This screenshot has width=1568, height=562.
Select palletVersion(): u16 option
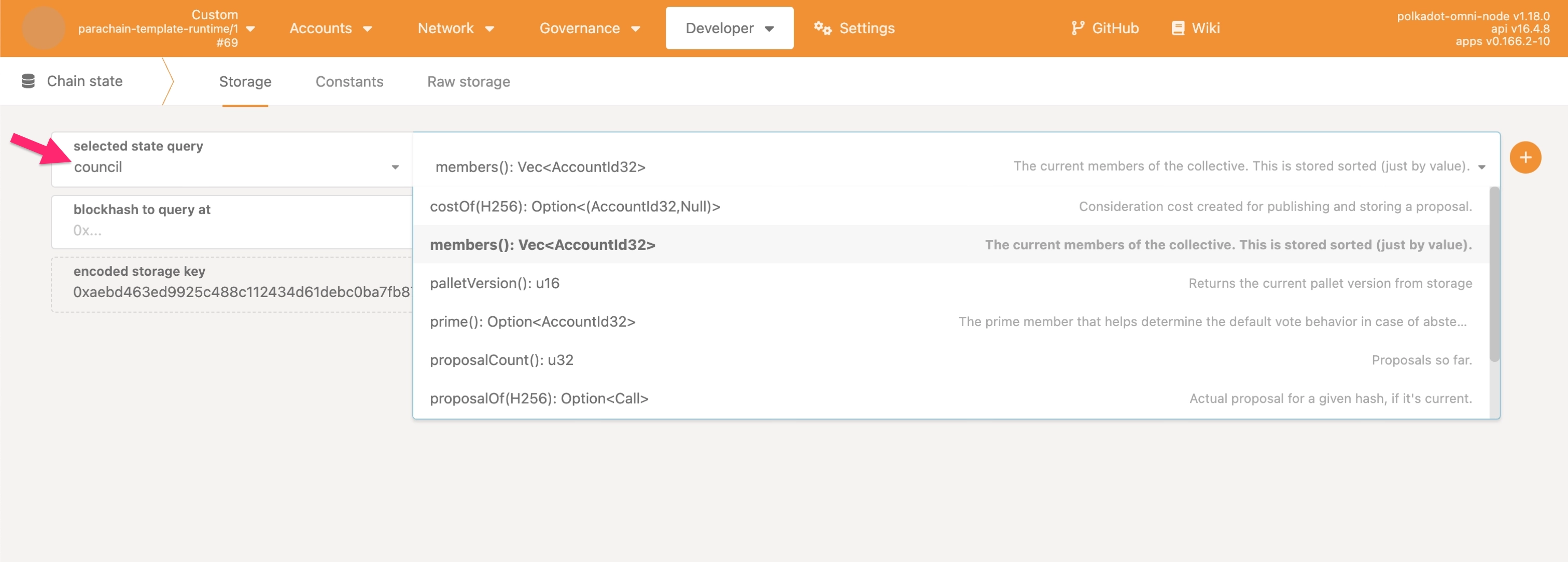point(494,283)
